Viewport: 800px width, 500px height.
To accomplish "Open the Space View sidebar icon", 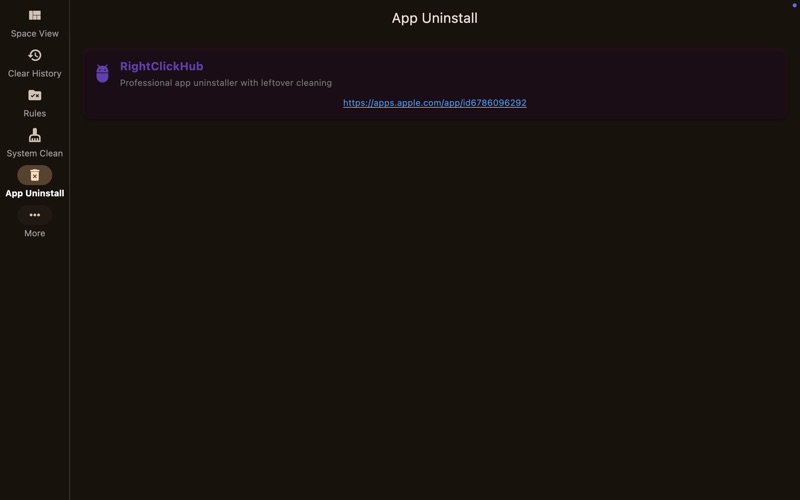I will [x=35, y=15].
